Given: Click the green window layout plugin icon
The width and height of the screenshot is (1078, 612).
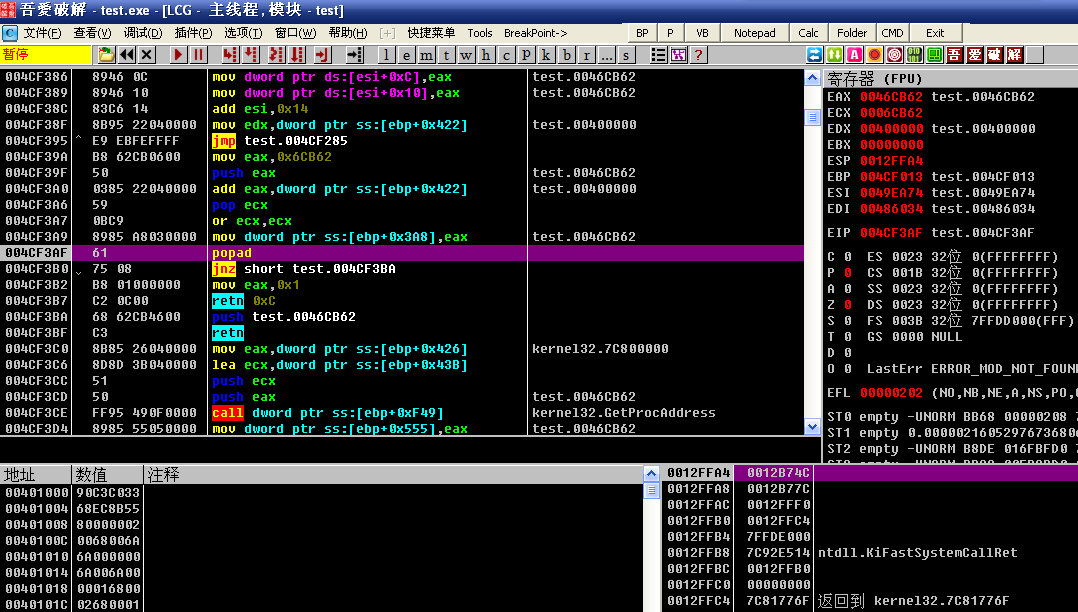Looking at the screenshot, I should coord(934,55).
